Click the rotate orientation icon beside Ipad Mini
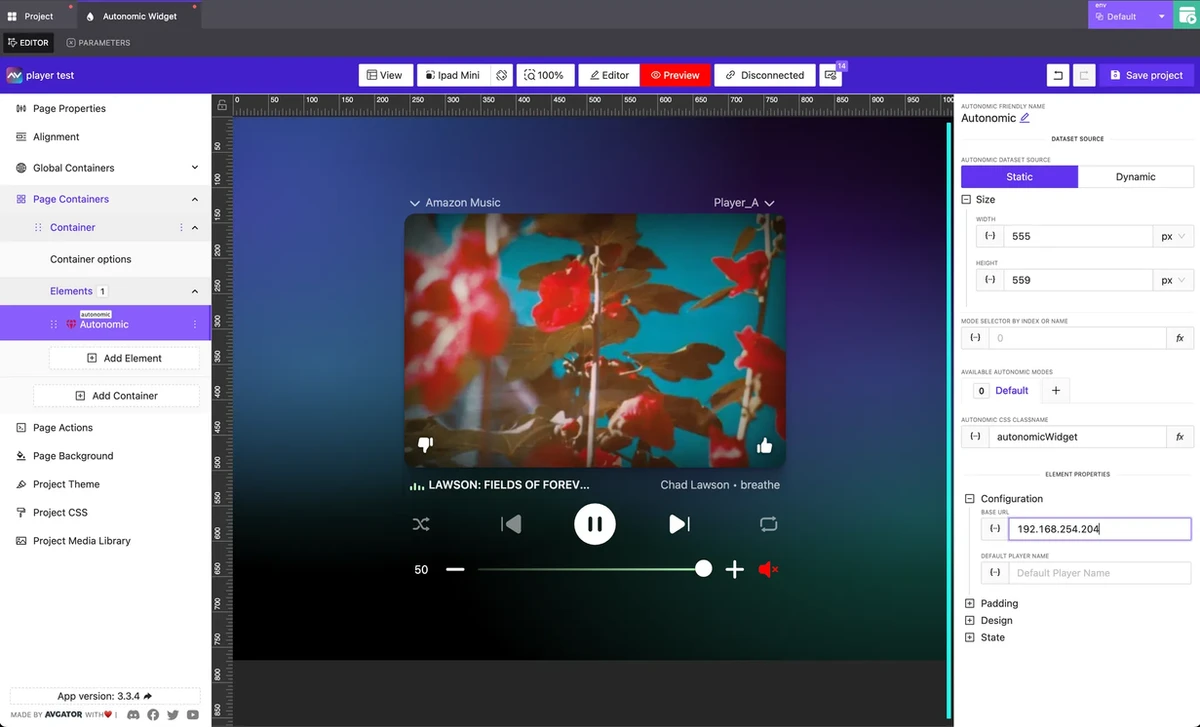The width and height of the screenshot is (1200, 727). (x=500, y=74)
